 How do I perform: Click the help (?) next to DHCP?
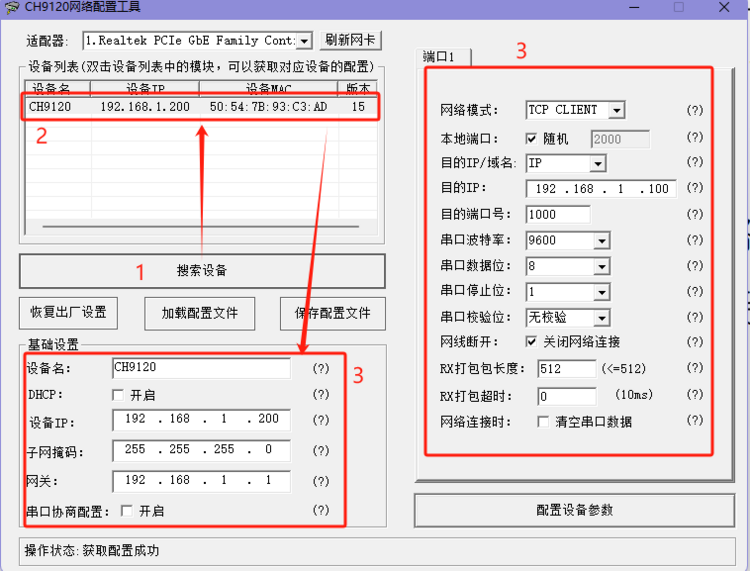(321, 394)
